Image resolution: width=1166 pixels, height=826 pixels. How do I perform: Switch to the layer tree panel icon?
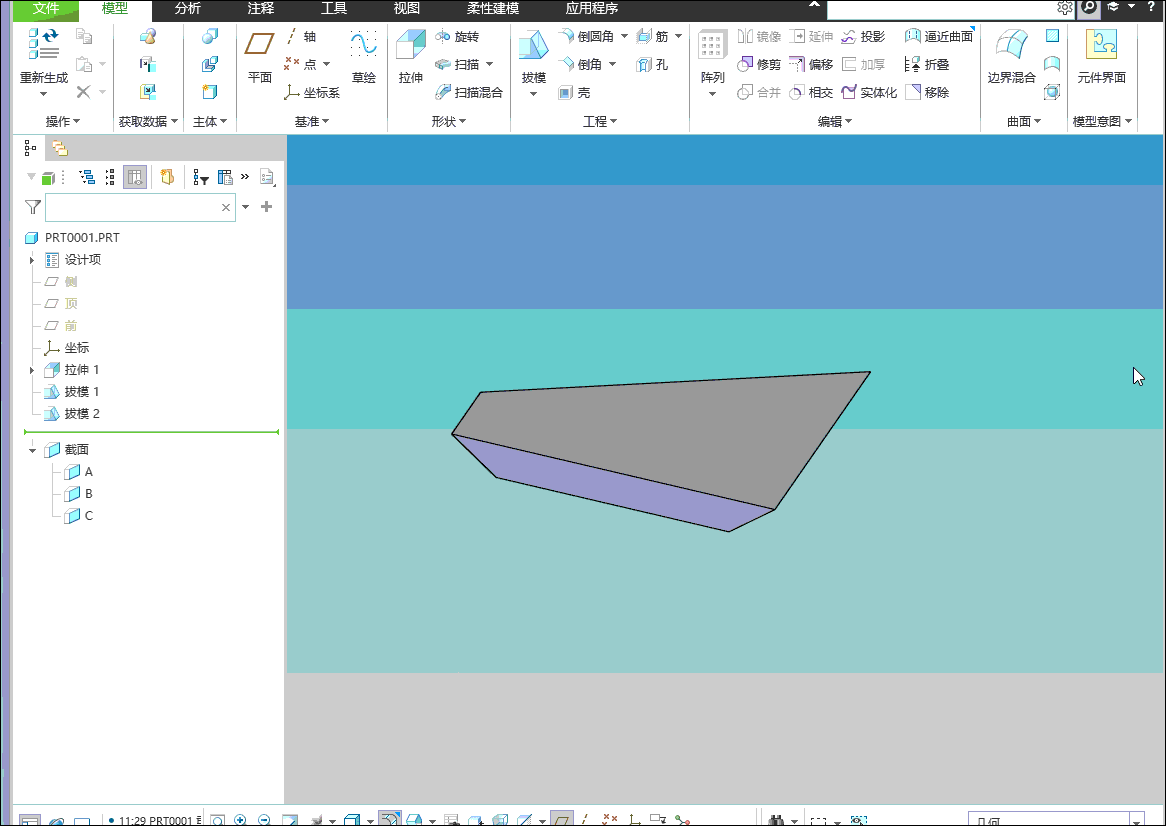60,148
